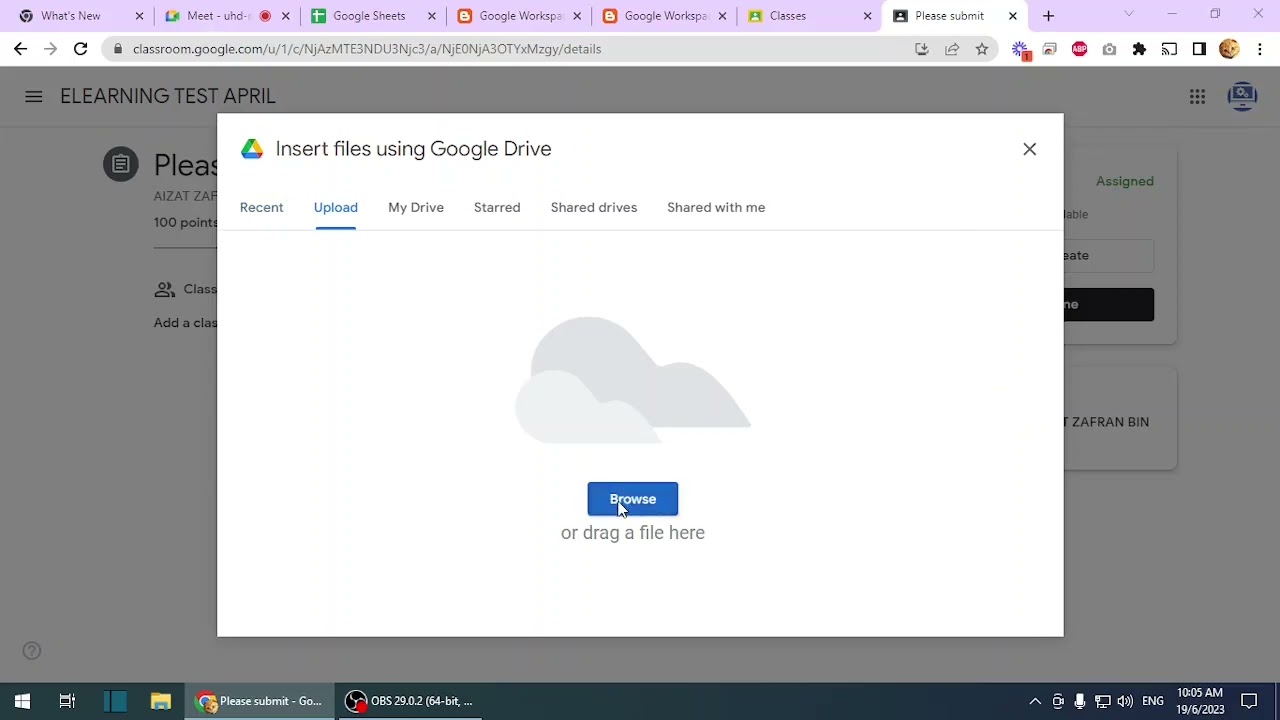This screenshot has height=720, width=1280.
Task: Switch to the OBS 29.0.2 taskbar window
Action: point(410,701)
